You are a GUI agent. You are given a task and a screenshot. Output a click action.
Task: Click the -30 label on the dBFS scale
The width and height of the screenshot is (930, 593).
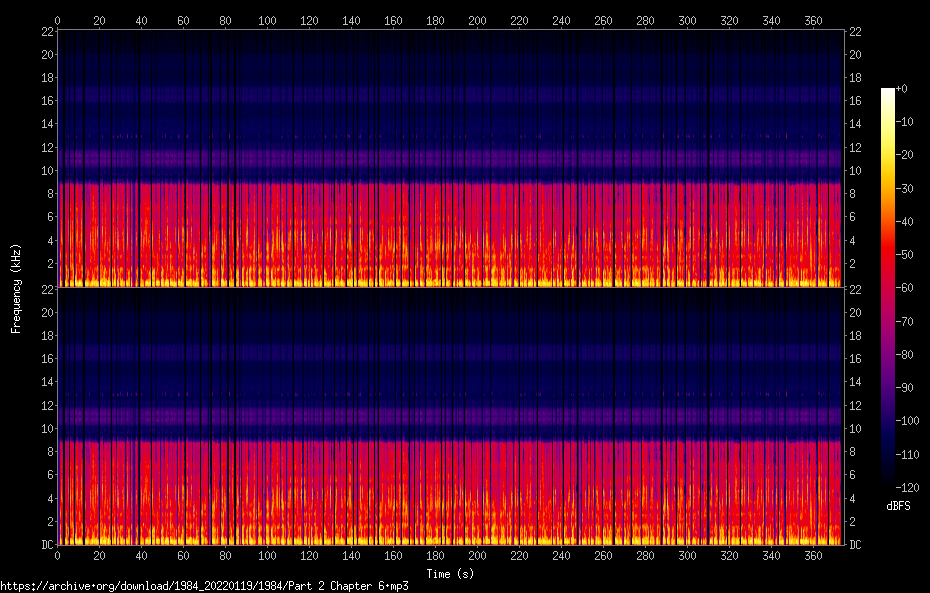(907, 189)
